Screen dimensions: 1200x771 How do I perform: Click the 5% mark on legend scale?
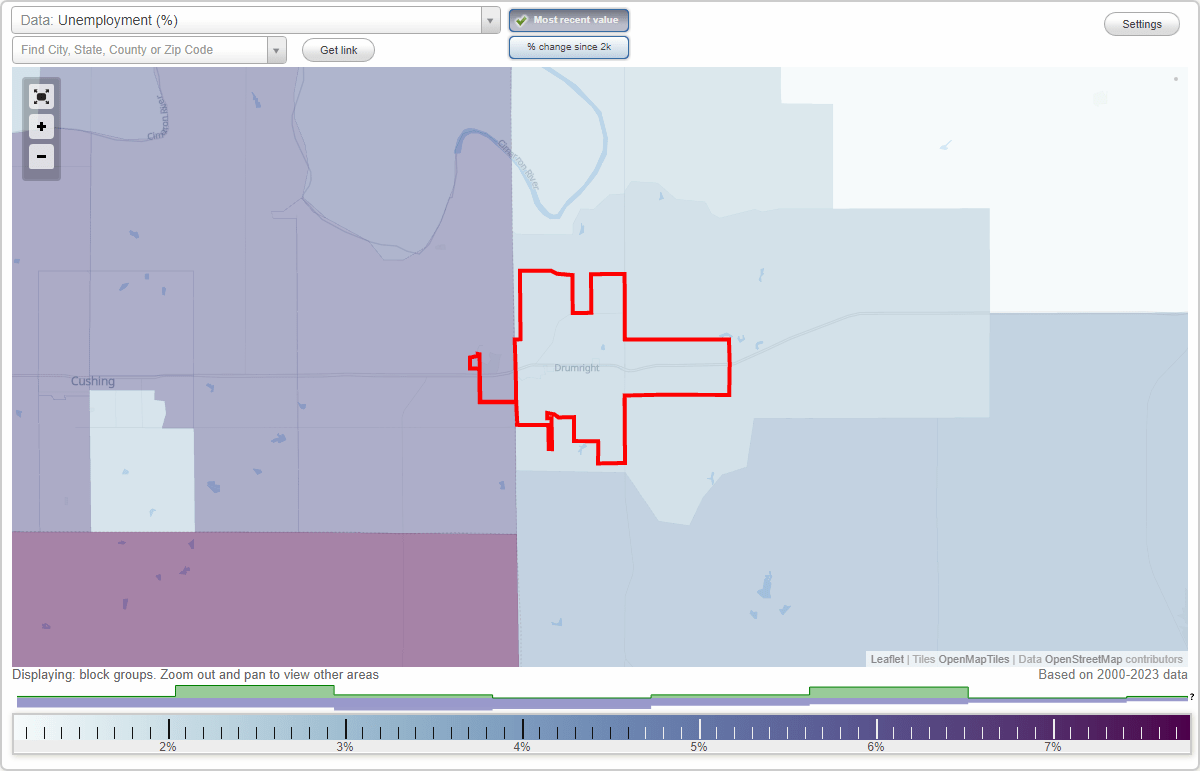(699, 747)
